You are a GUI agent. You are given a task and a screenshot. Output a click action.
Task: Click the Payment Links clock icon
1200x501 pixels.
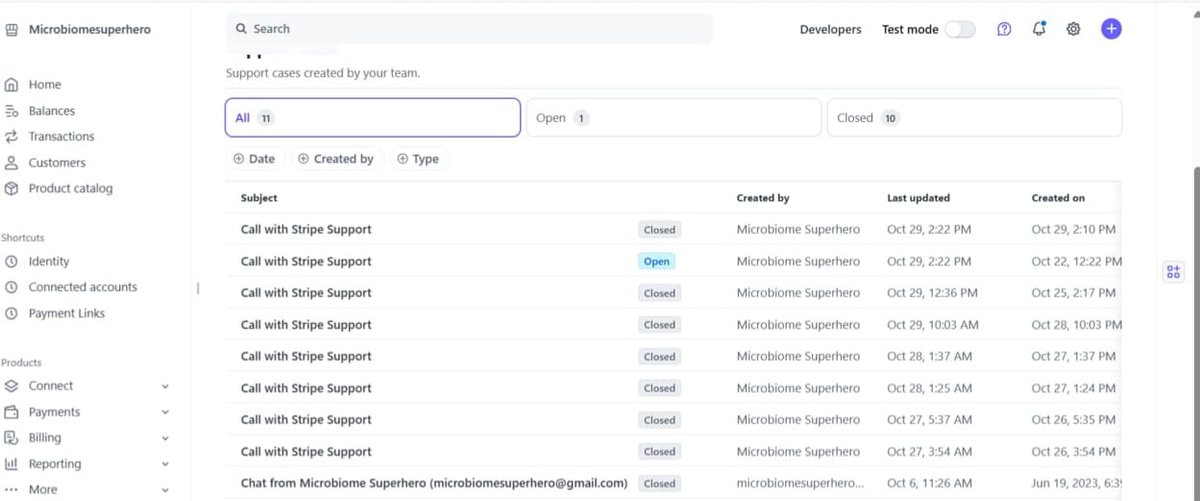(x=12, y=313)
